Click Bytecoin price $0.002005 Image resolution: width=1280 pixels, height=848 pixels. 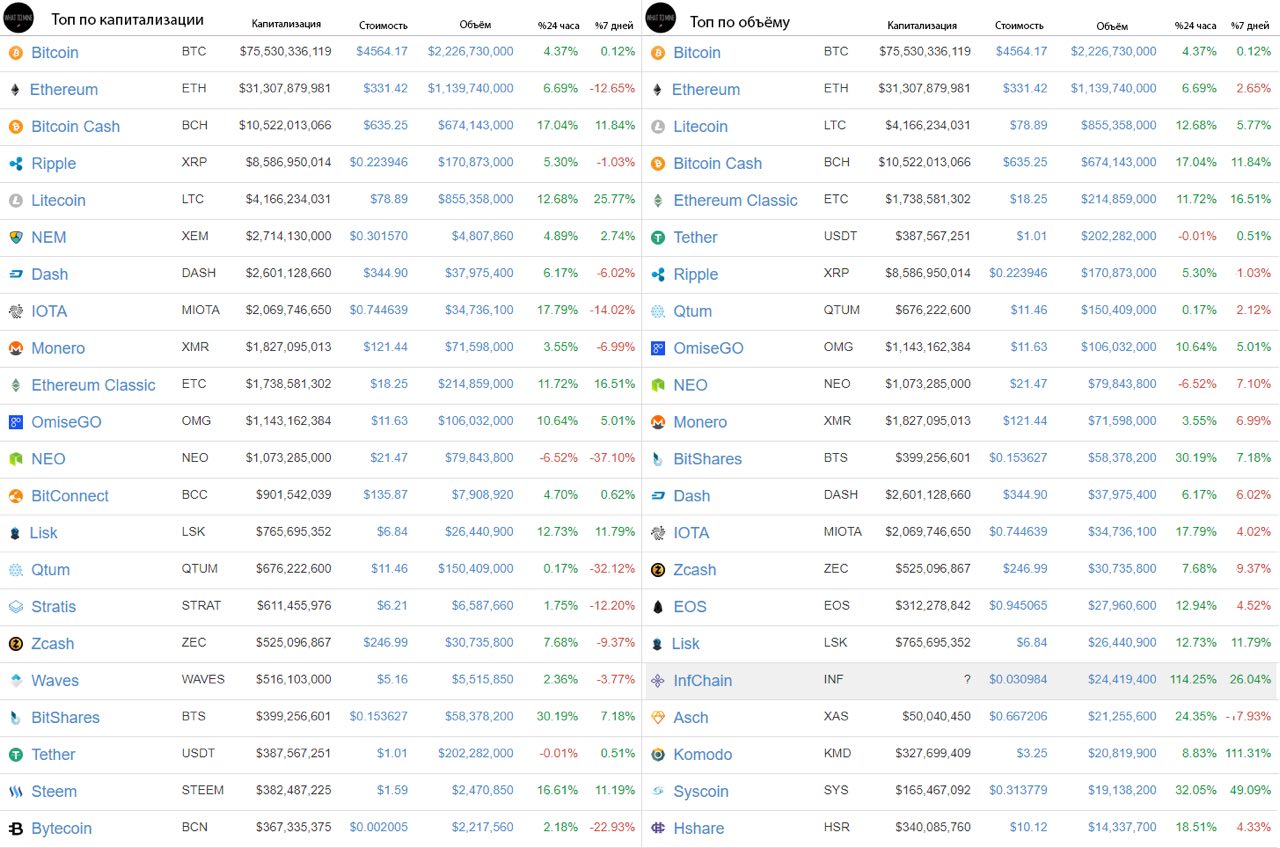(379, 827)
